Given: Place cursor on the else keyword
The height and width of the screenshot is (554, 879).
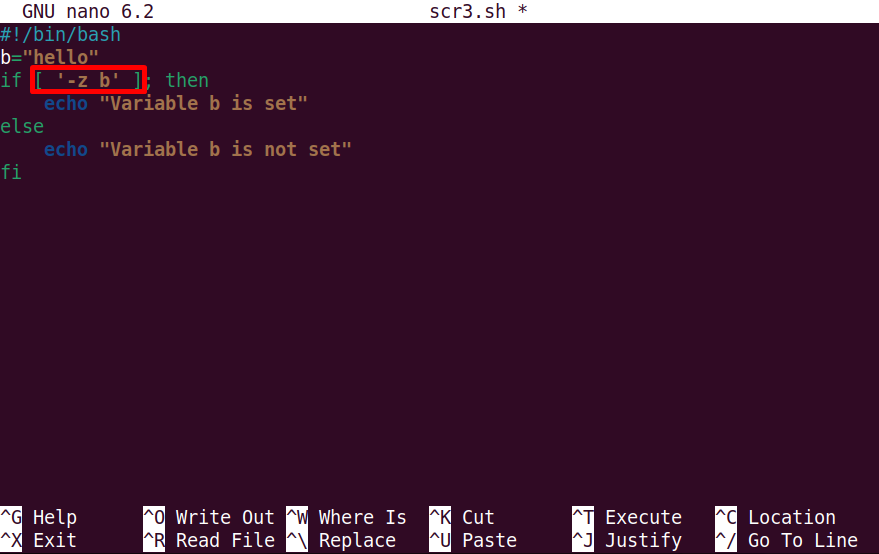Looking at the screenshot, I should pyautogui.click(x=22, y=126).
